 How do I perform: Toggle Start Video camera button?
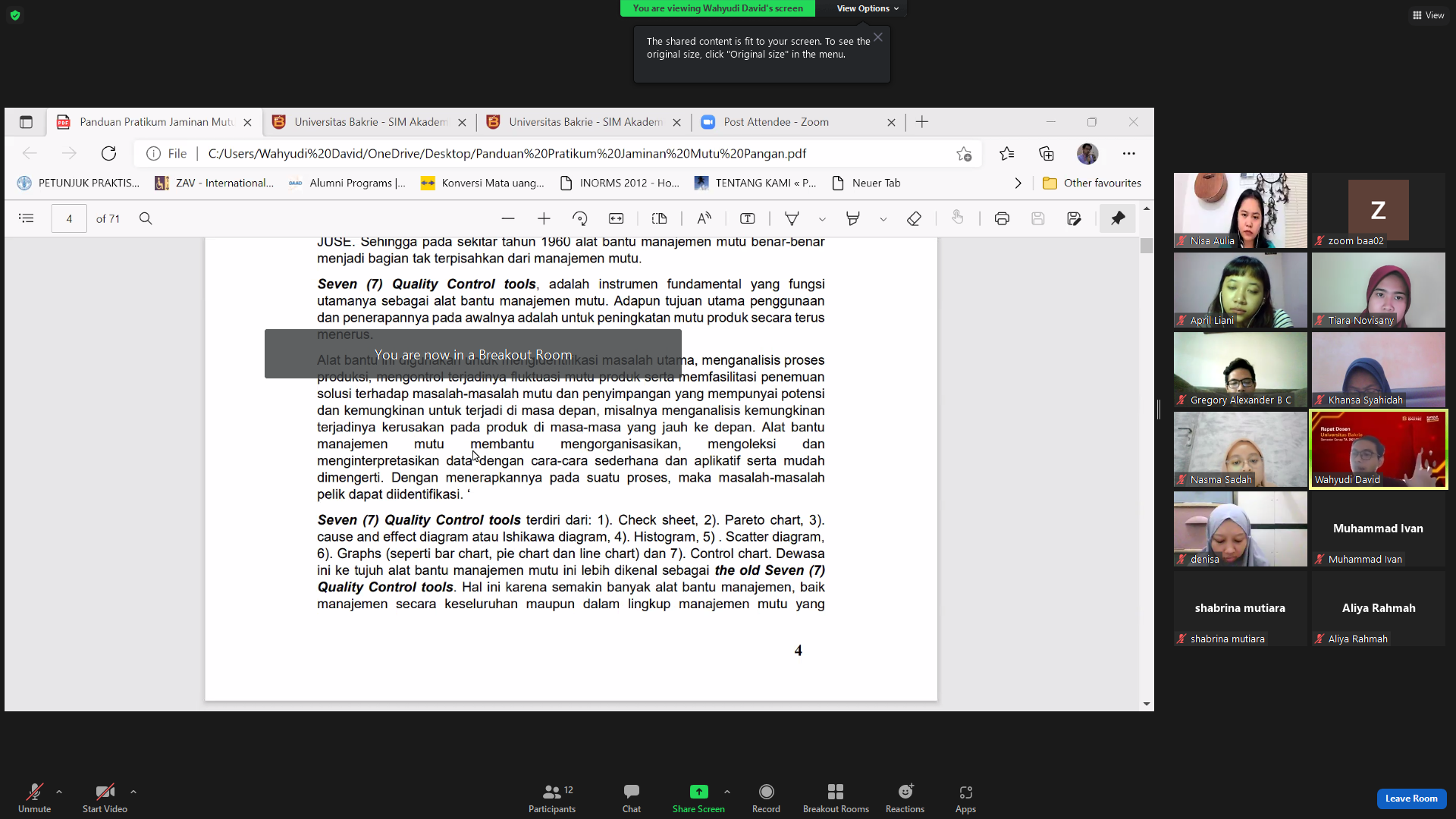coord(105,798)
